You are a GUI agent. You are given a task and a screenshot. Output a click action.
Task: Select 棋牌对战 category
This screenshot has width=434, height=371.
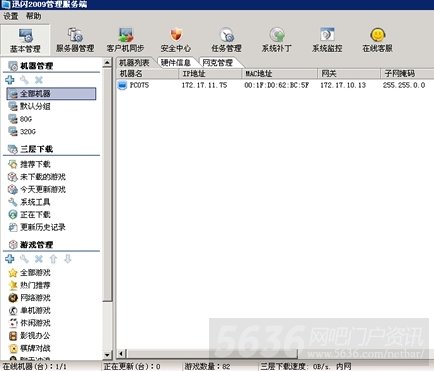click(x=29, y=348)
